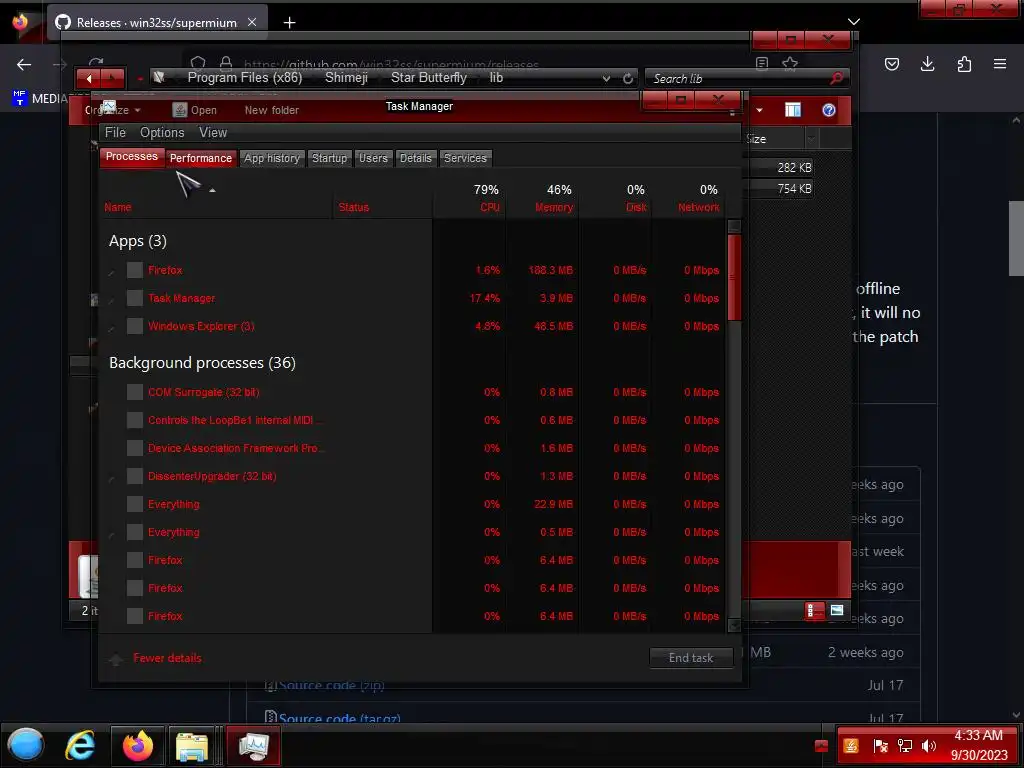Screen dimensions: 1024x768
Task: Expand the Task Manager app entry chevron
Action: tap(112, 300)
